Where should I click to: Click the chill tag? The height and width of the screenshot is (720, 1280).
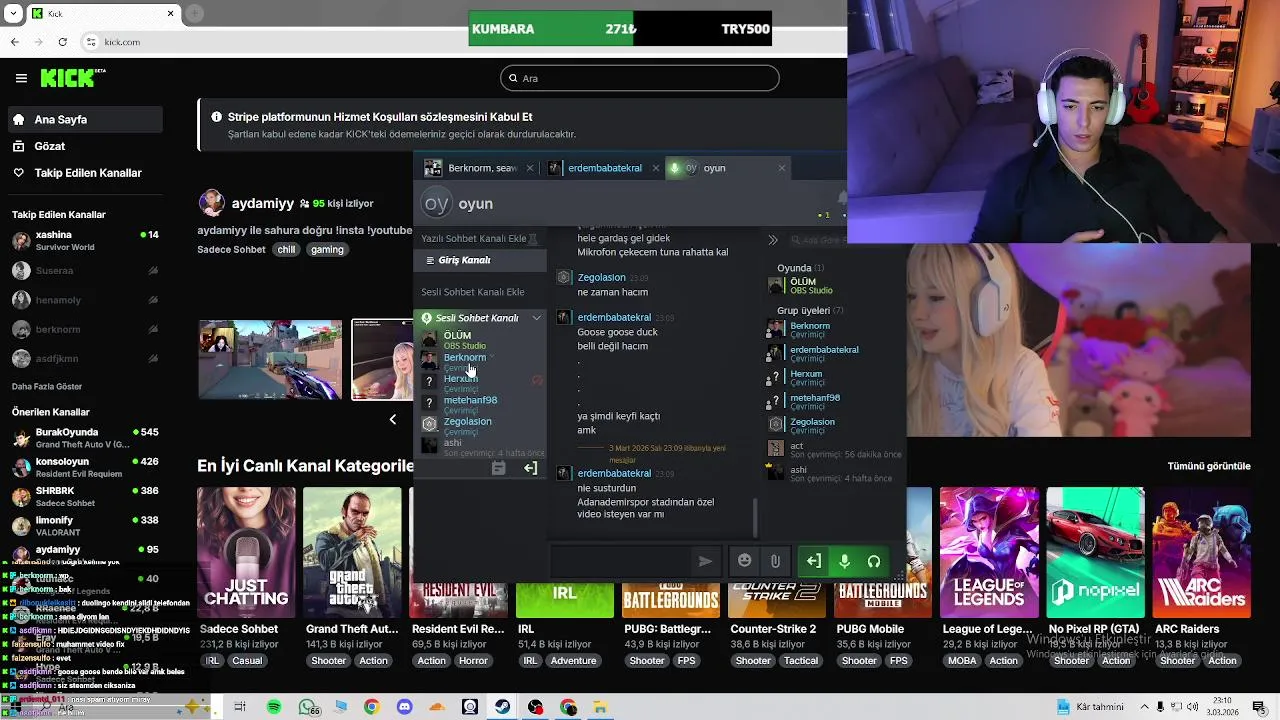point(287,249)
